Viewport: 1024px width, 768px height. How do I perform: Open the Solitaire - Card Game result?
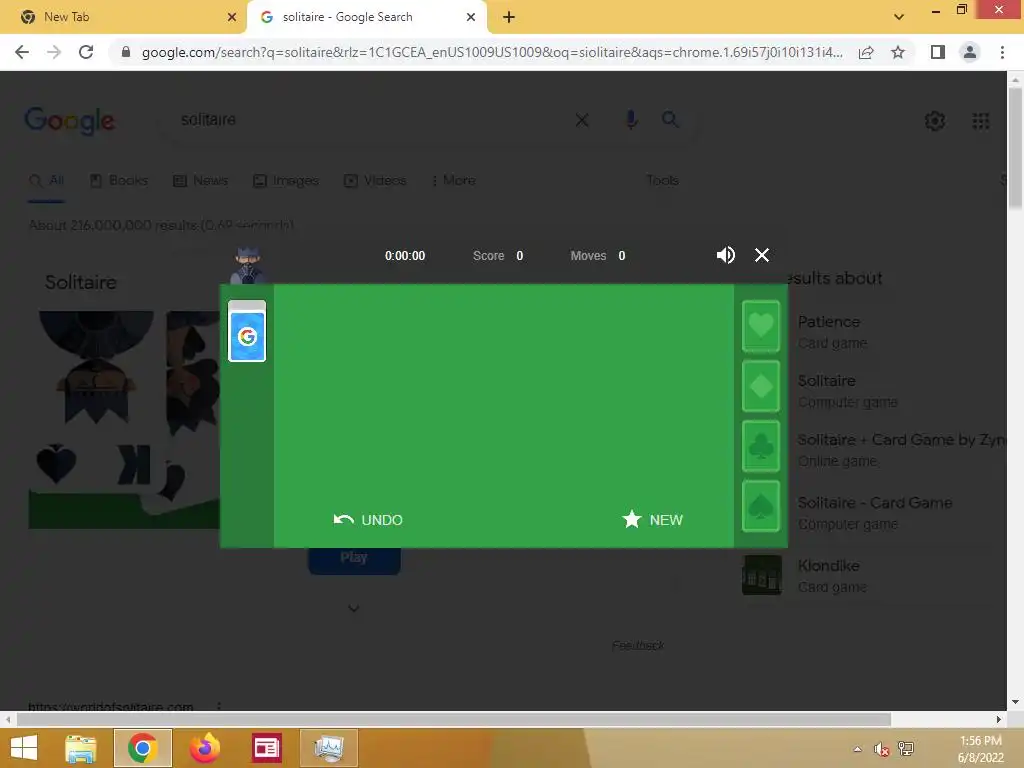click(874, 513)
